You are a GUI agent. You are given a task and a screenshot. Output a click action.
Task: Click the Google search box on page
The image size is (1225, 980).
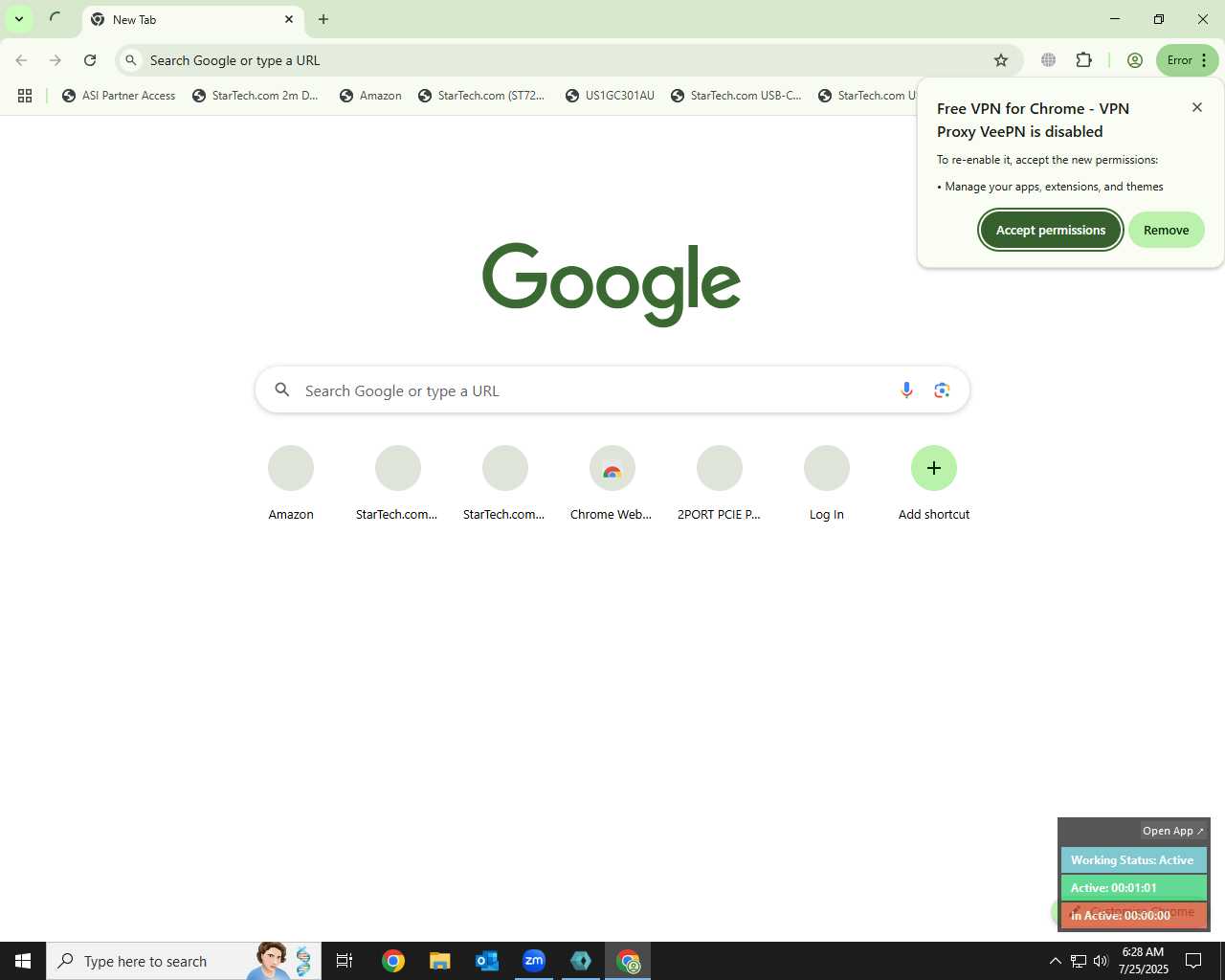click(612, 390)
